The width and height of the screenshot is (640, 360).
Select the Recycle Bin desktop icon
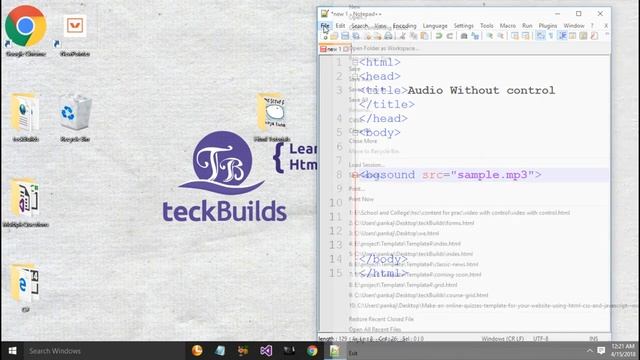point(75,118)
